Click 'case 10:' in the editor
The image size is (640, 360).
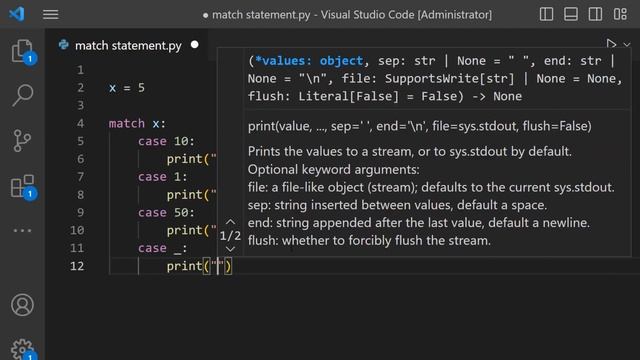(166, 141)
